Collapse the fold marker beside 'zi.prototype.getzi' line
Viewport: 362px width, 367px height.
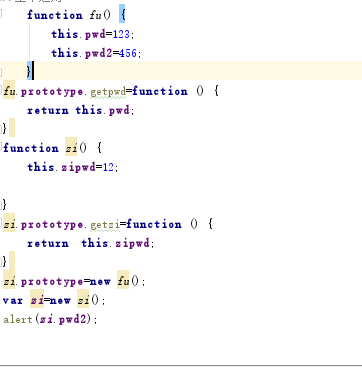coord(1,222)
